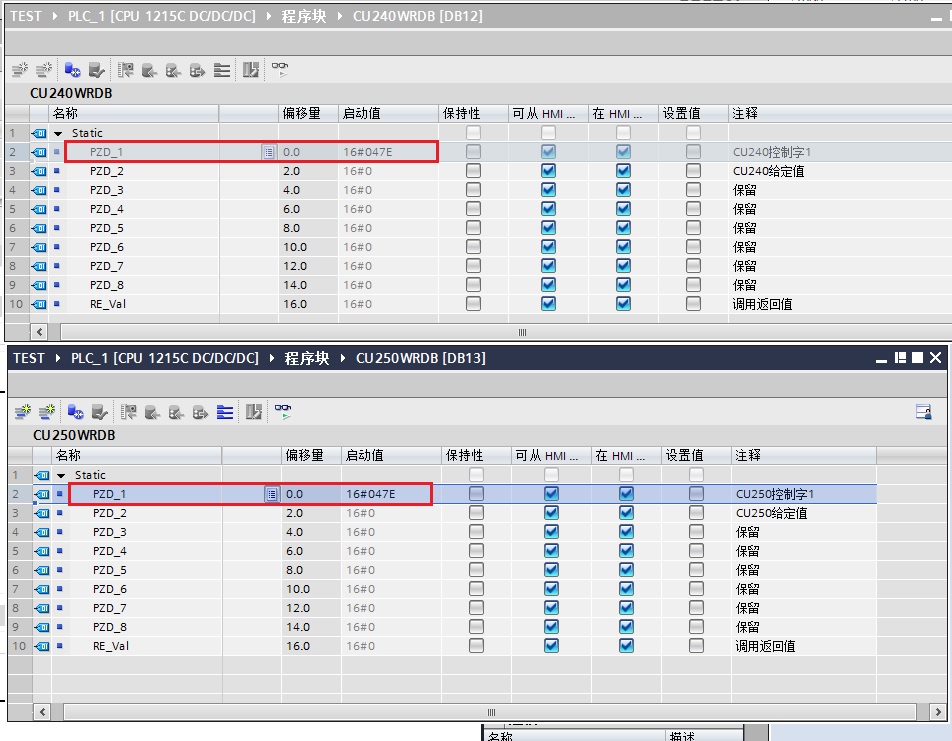952x741 pixels.
Task: Click 启动值 column header in CU250WRDB table
Action: coord(392,456)
